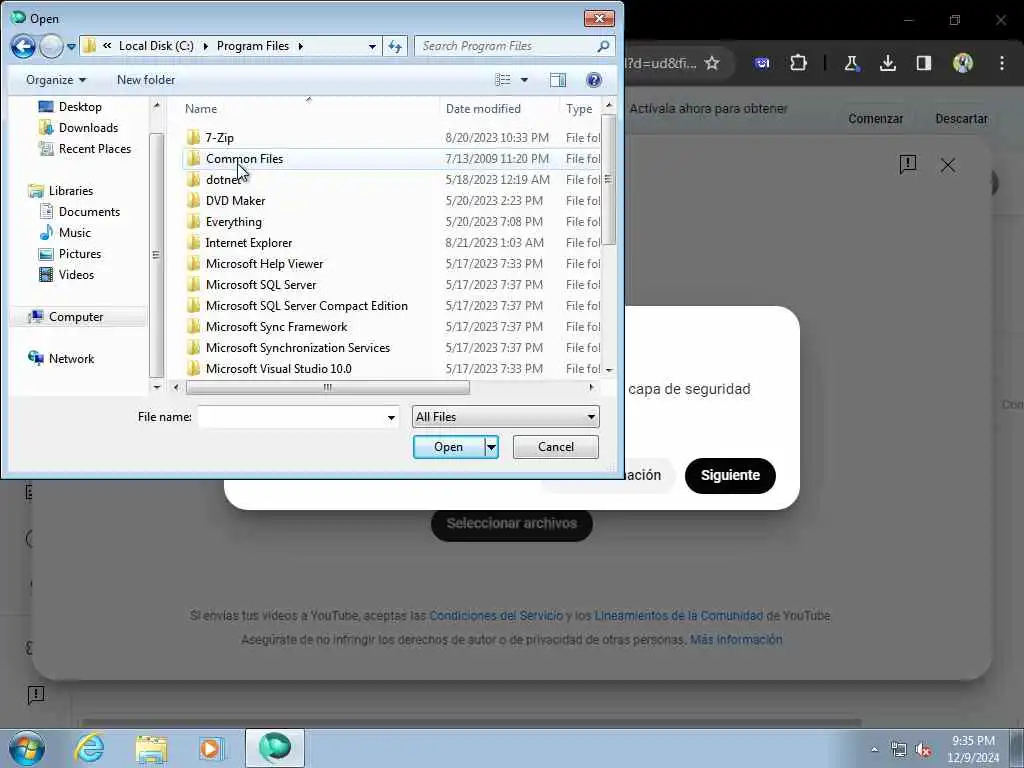Select the Common Files folder
This screenshot has width=1024, height=768.
coord(244,159)
